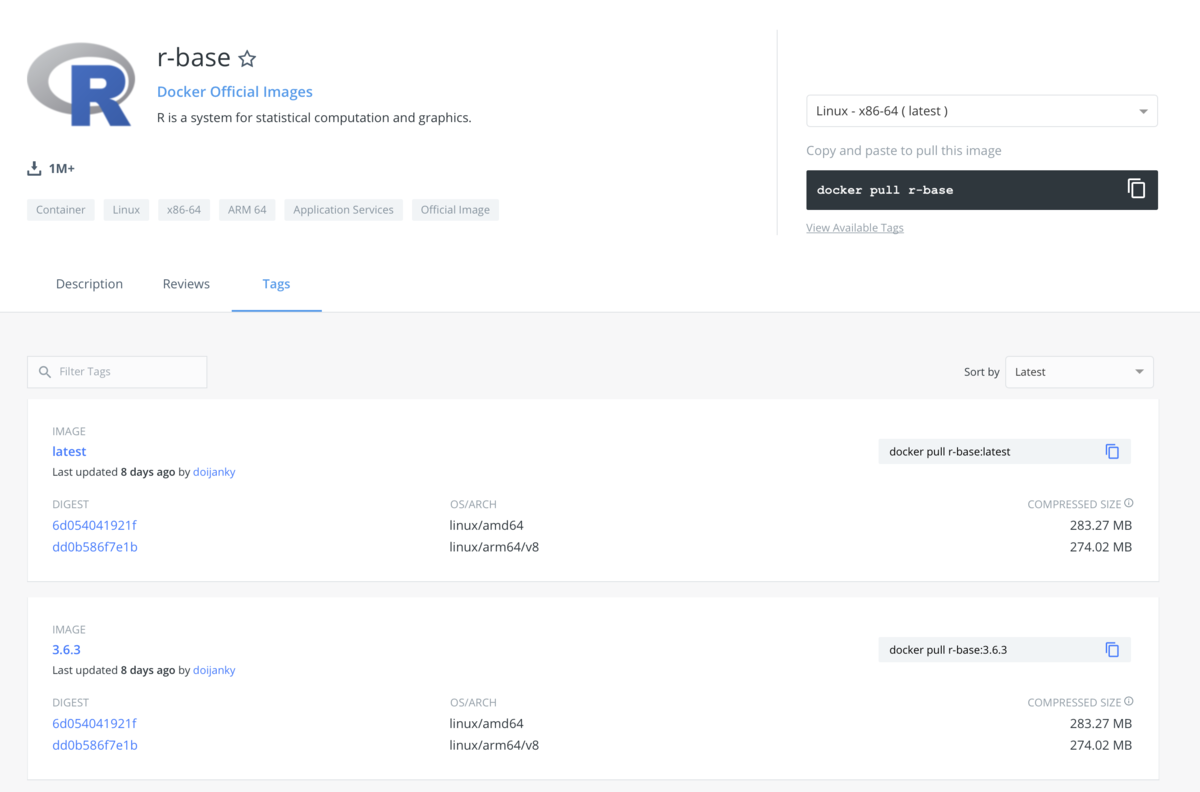Switch to the Reviews tab
1200x792 pixels.
pyautogui.click(x=186, y=284)
